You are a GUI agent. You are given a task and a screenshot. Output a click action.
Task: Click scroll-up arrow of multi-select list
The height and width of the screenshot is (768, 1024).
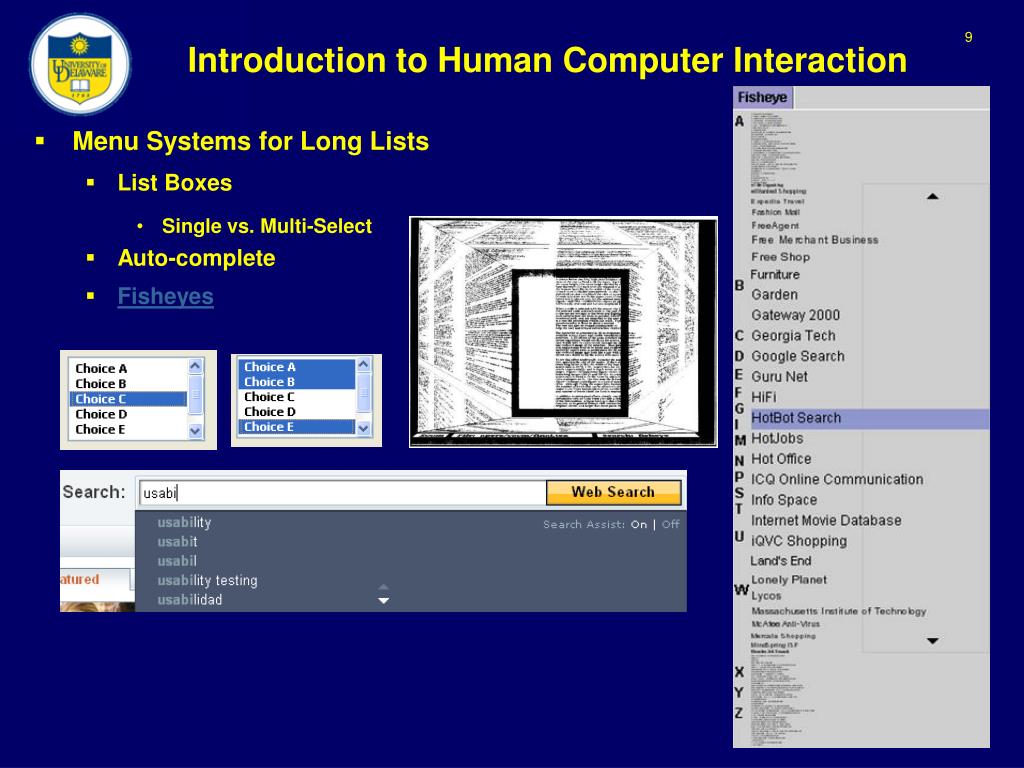click(364, 364)
